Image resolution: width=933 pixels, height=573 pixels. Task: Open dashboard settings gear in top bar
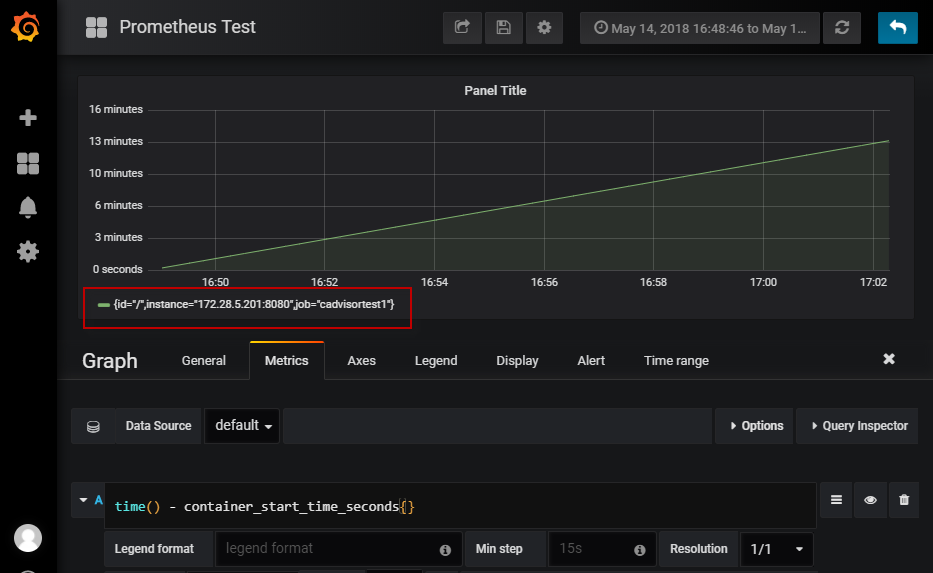pyautogui.click(x=544, y=27)
